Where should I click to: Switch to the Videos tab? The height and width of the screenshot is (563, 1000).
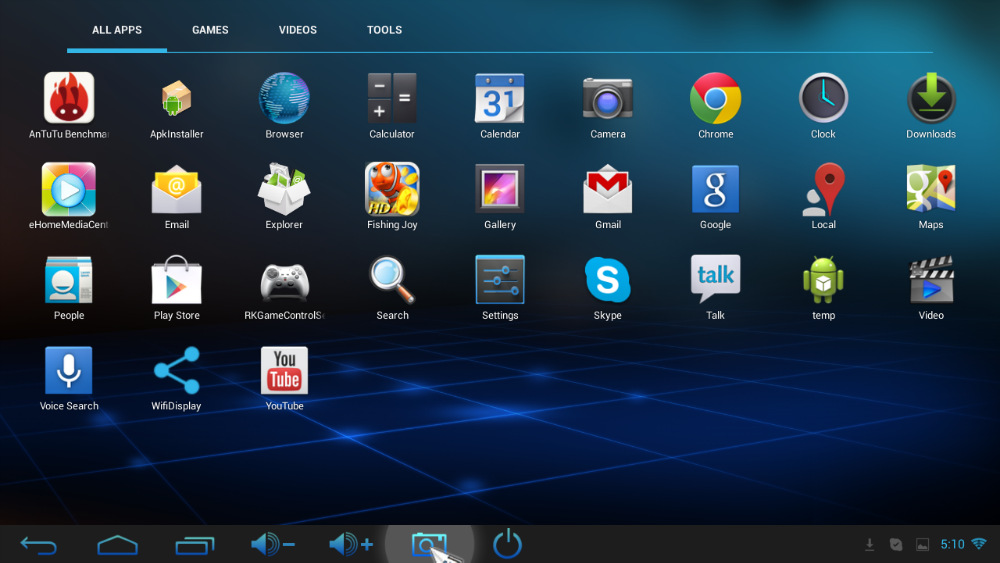[x=298, y=30]
